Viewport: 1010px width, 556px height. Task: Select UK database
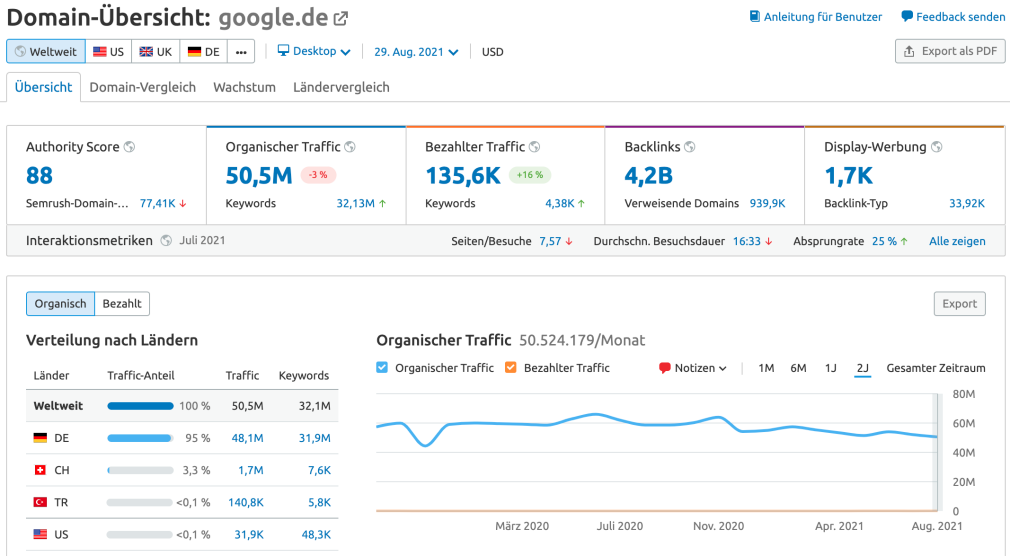click(155, 52)
